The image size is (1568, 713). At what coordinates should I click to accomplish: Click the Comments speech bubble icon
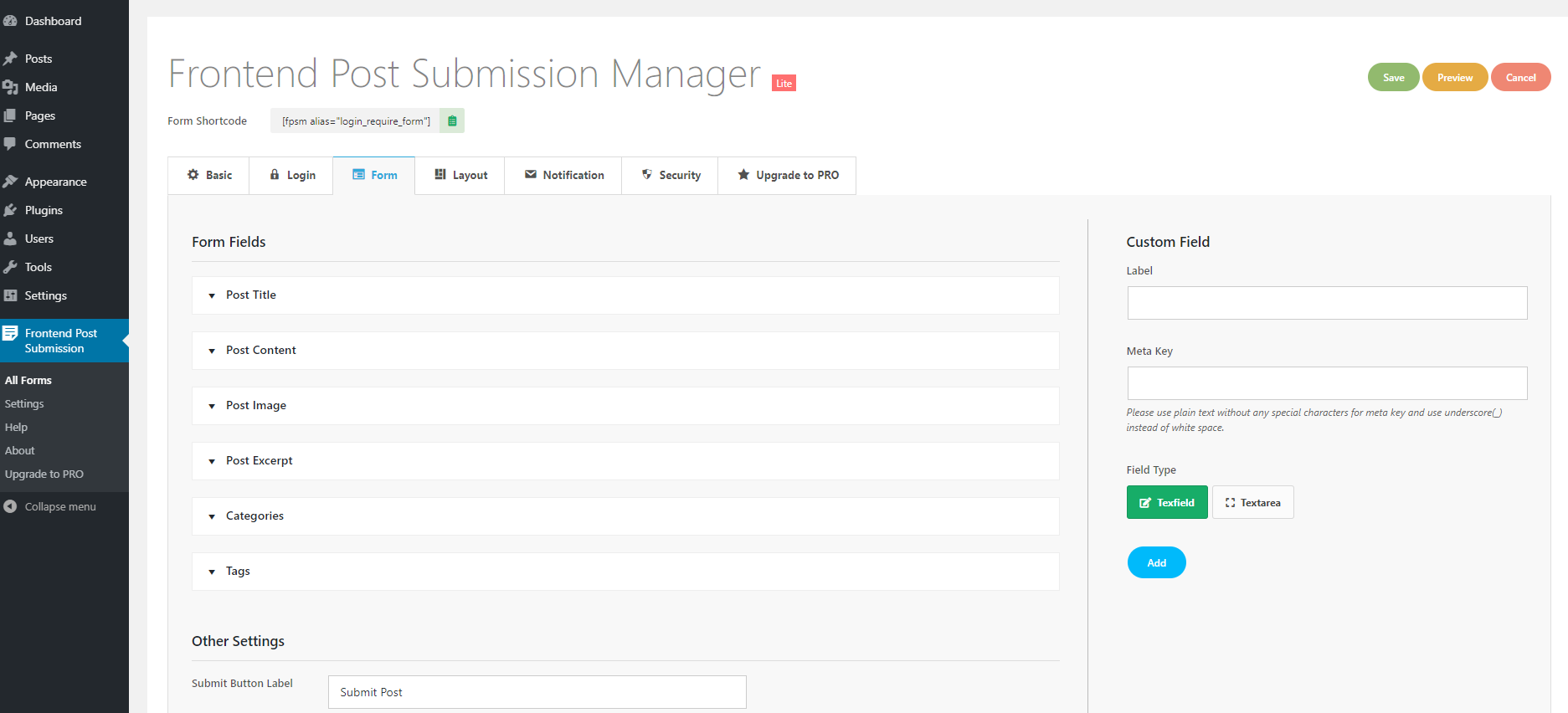10,144
